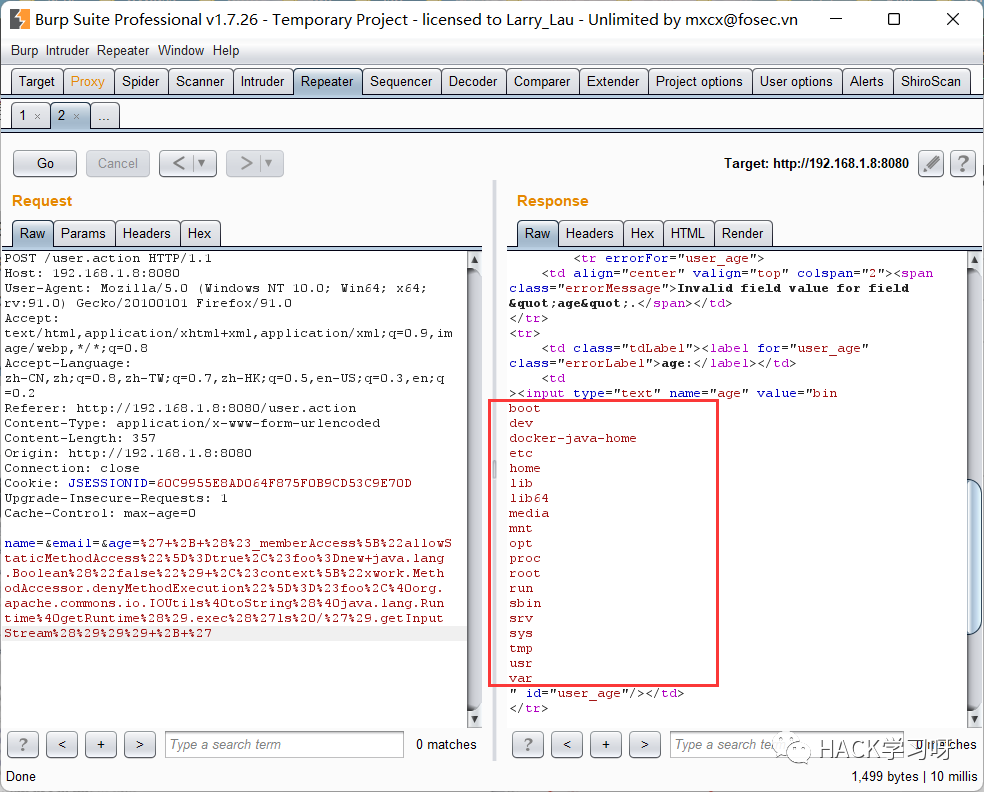Switch to the Intruder tool tab

[x=262, y=82]
